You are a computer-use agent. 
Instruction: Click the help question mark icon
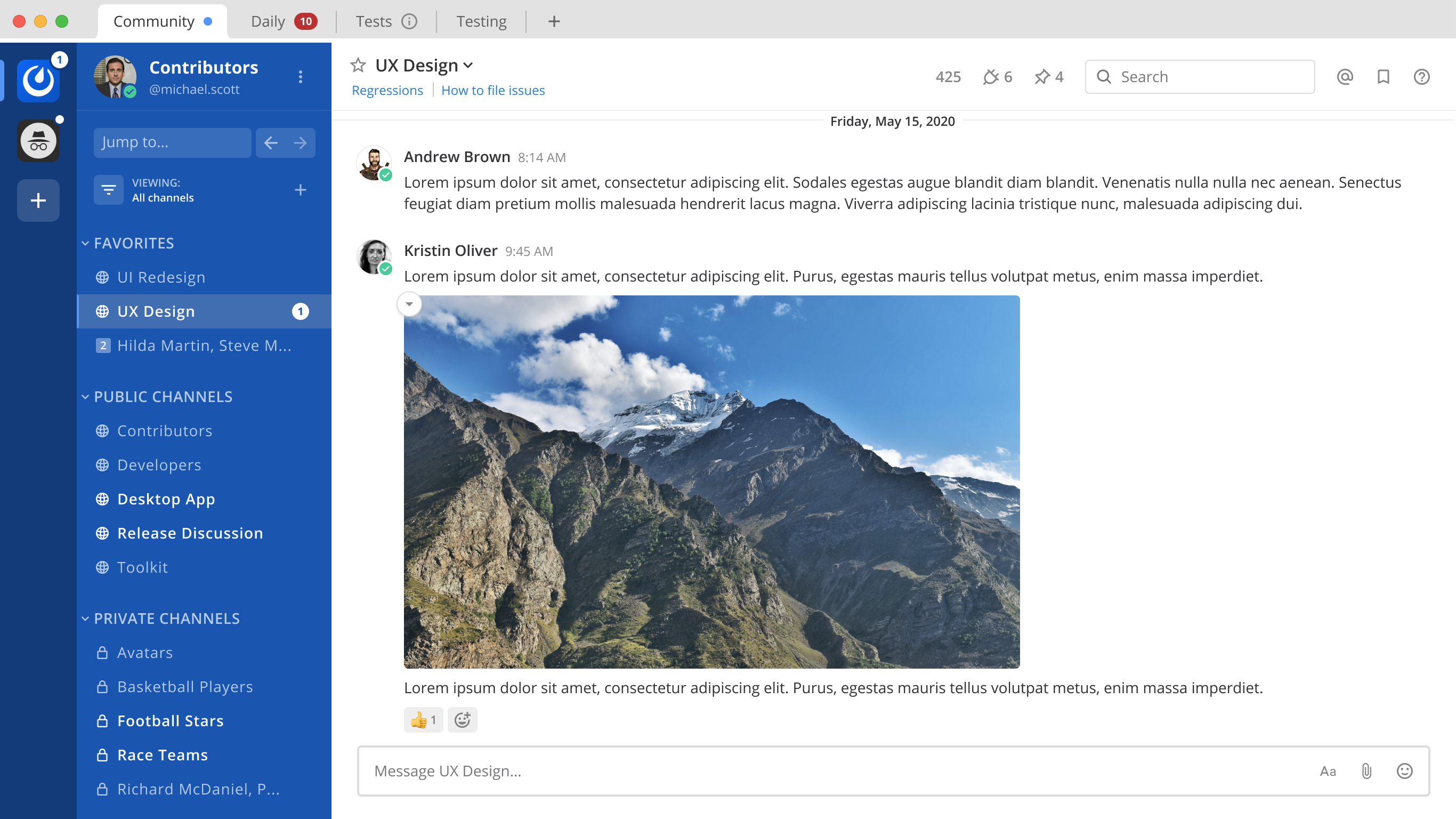[1421, 76]
